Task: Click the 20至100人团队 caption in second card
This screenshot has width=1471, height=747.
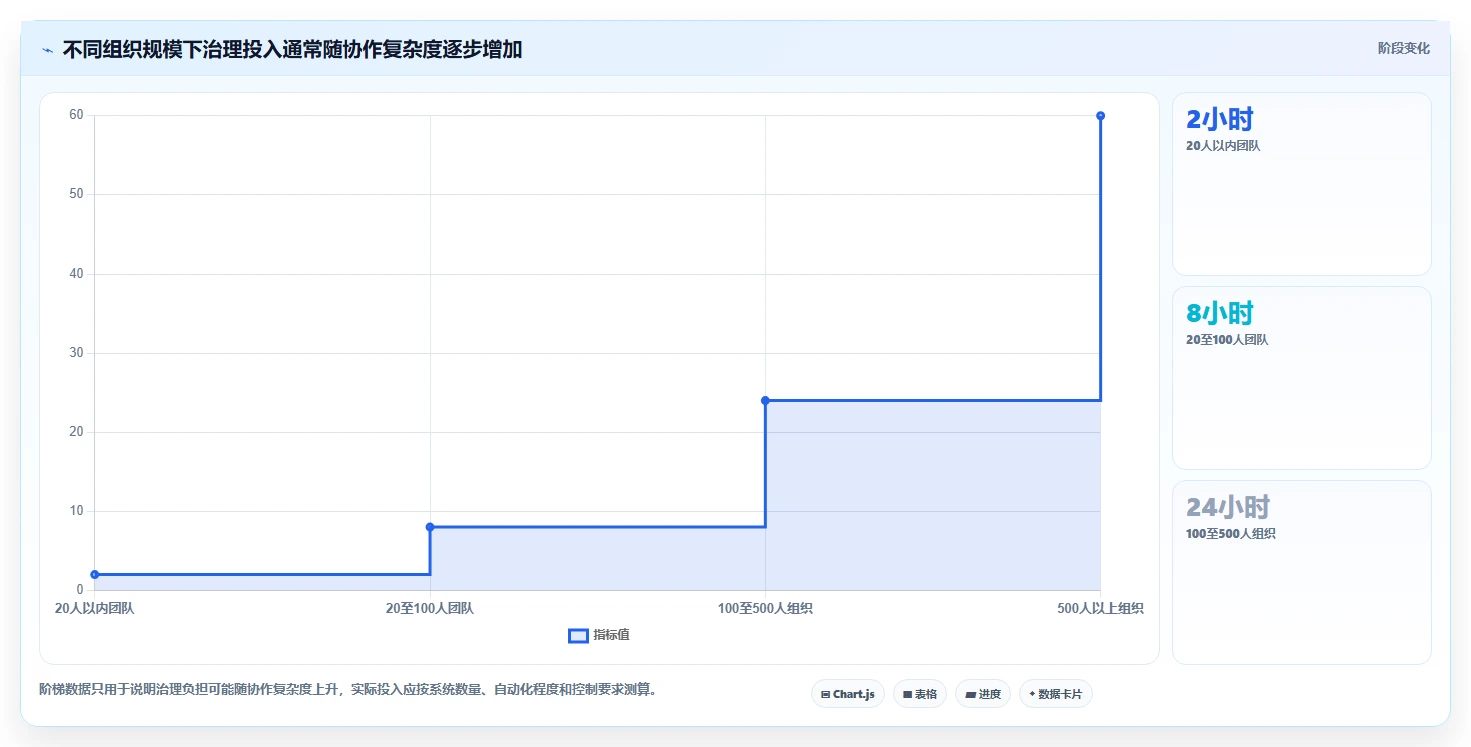Action: click(x=1227, y=340)
